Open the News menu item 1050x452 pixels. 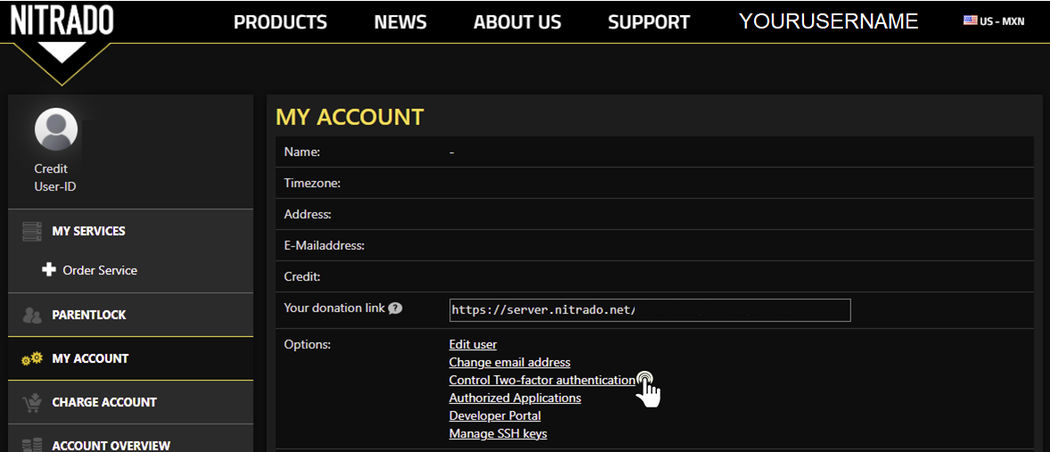click(400, 22)
